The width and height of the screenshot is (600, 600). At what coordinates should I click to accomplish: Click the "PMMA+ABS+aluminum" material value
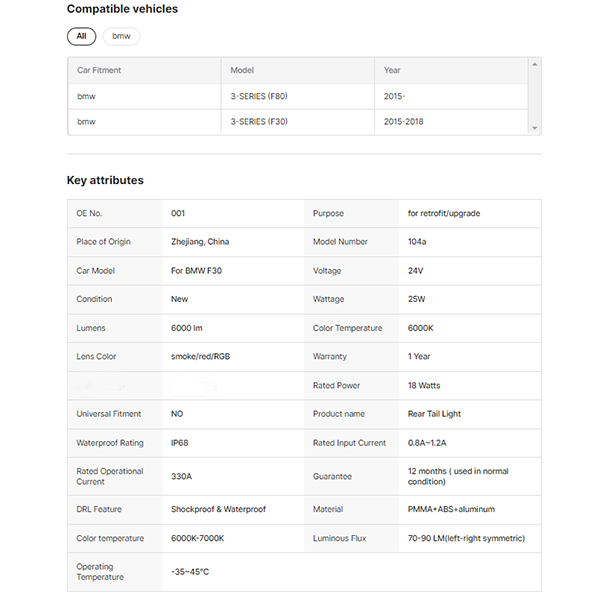click(x=451, y=509)
